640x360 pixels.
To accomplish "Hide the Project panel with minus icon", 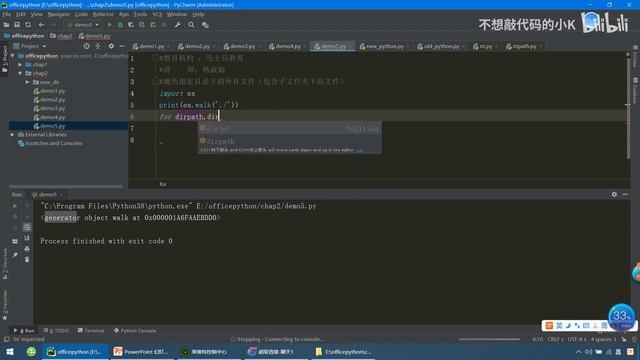I will tap(122, 46).
